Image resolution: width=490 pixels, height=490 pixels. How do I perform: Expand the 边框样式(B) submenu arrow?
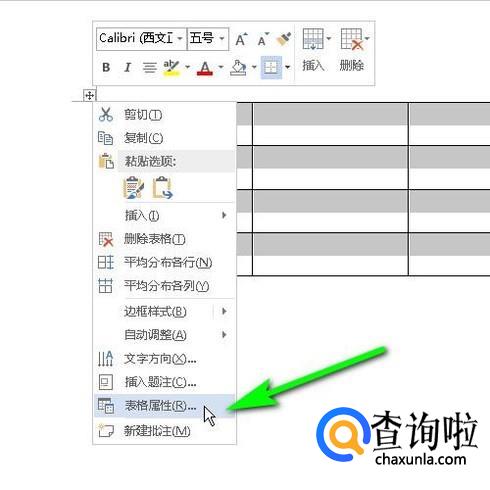pos(224,311)
